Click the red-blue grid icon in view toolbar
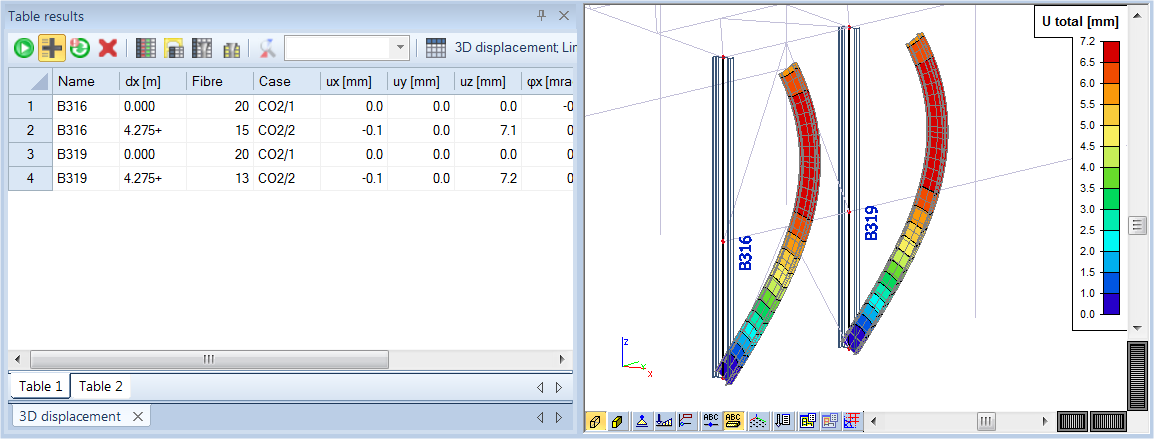 point(853,421)
